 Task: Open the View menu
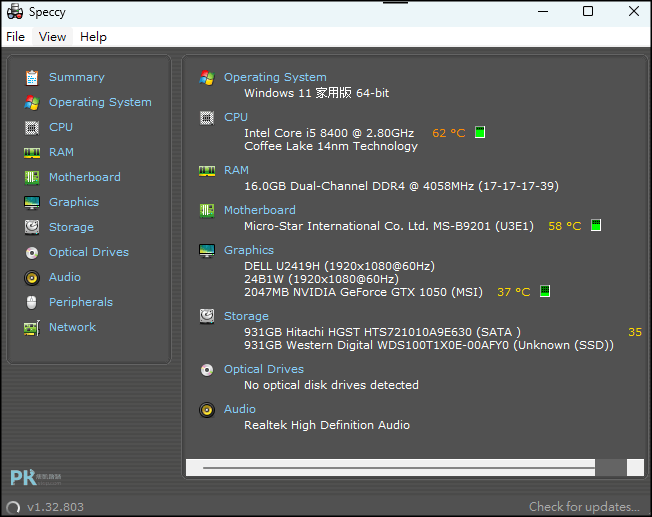pos(52,37)
